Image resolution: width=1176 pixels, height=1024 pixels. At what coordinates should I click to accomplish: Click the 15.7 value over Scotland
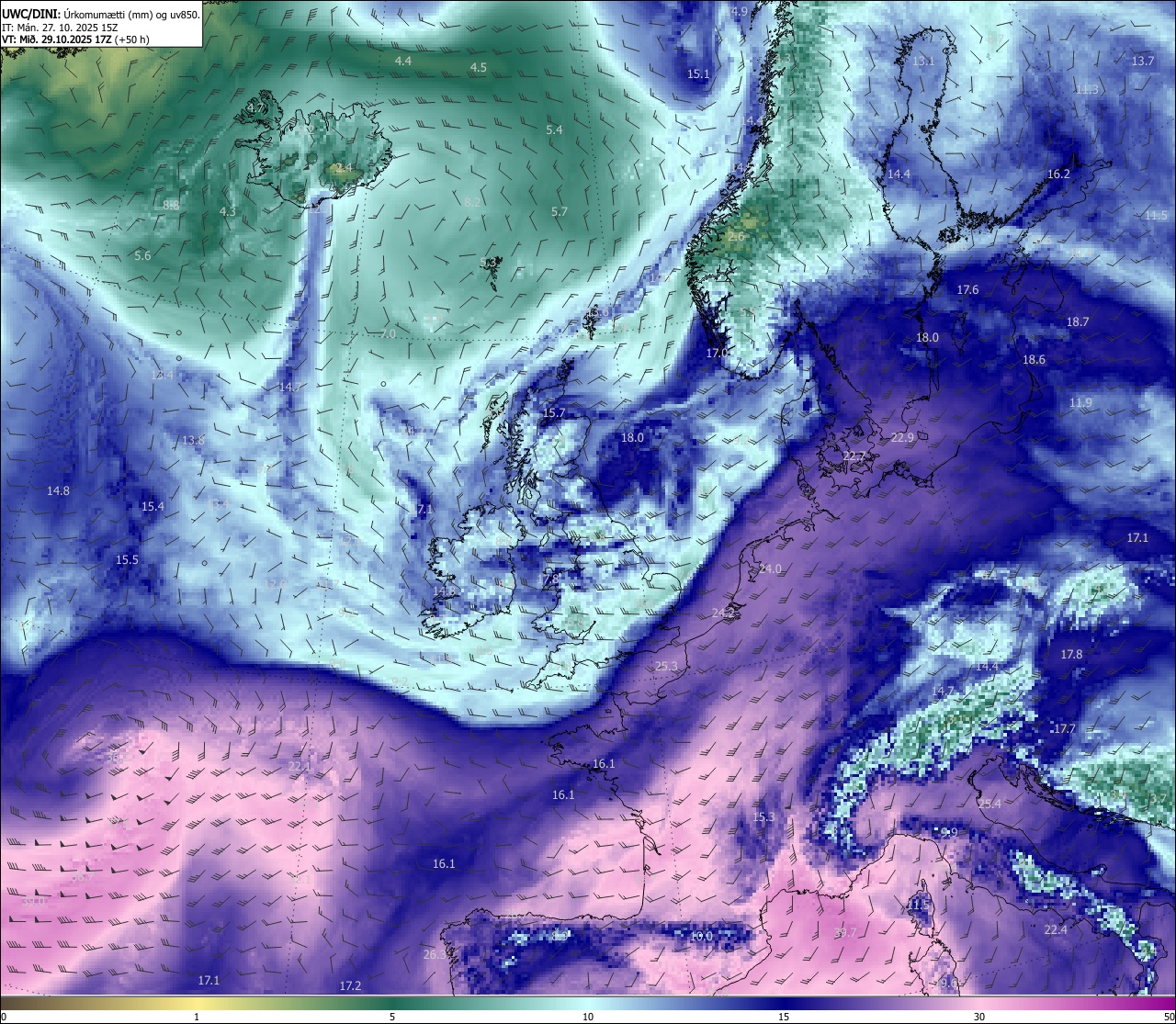point(554,414)
